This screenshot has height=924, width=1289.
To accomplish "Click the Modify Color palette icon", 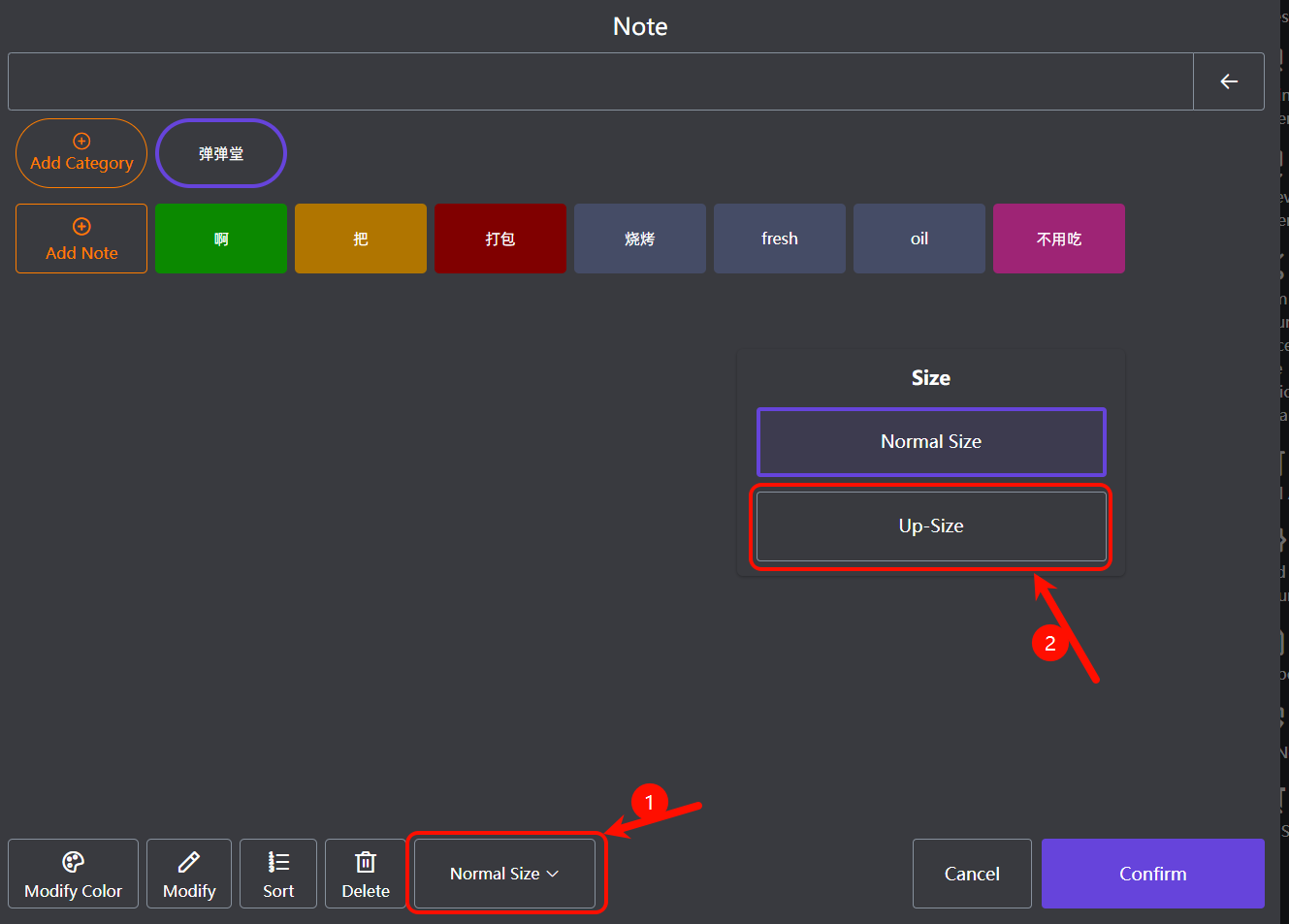I will pyautogui.click(x=73, y=861).
